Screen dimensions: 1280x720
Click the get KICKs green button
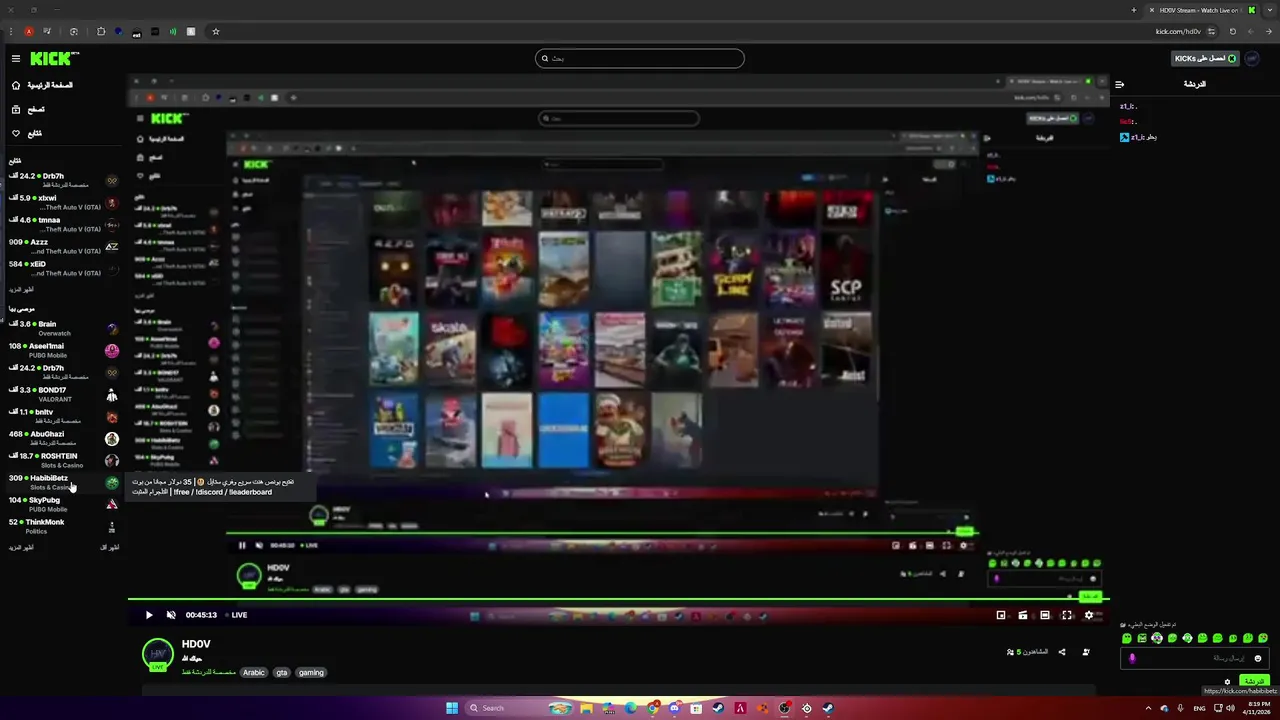coord(1206,58)
